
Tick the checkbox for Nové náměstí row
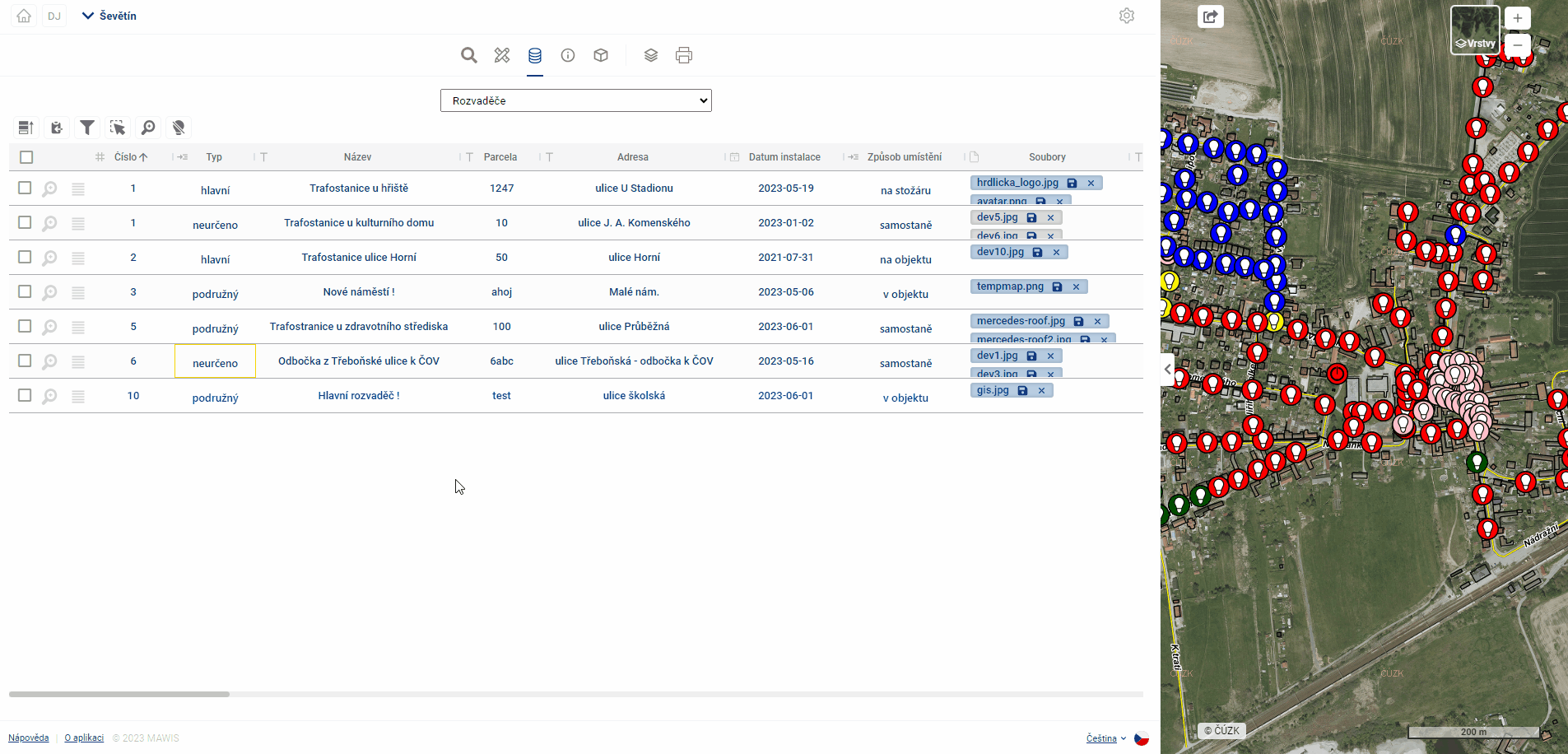(25, 291)
